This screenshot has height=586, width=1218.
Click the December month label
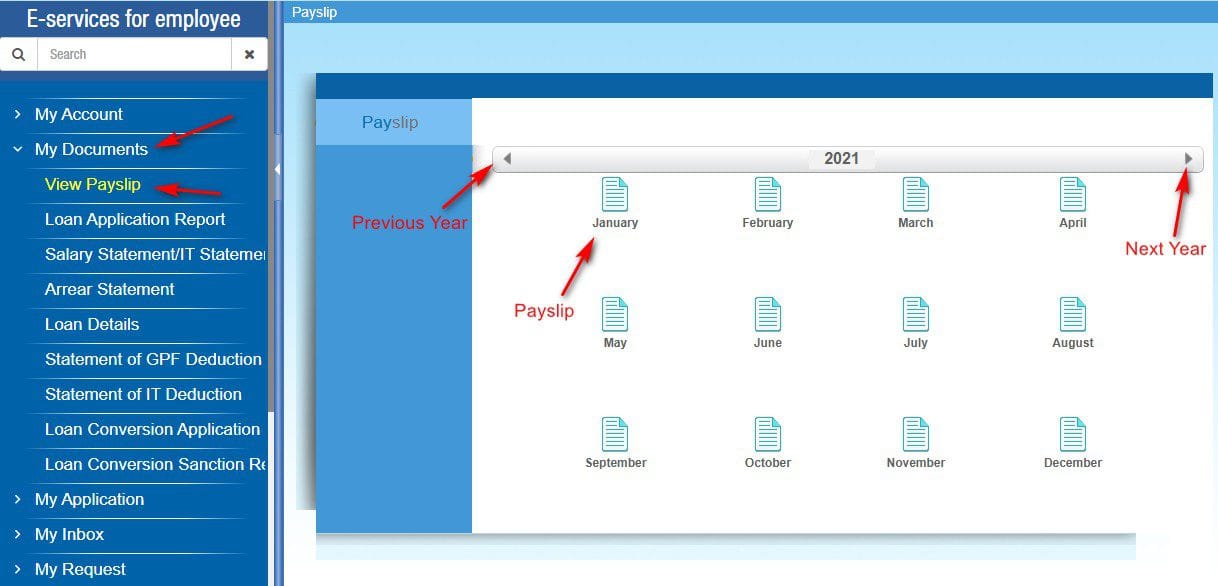(x=1073, y=463)
